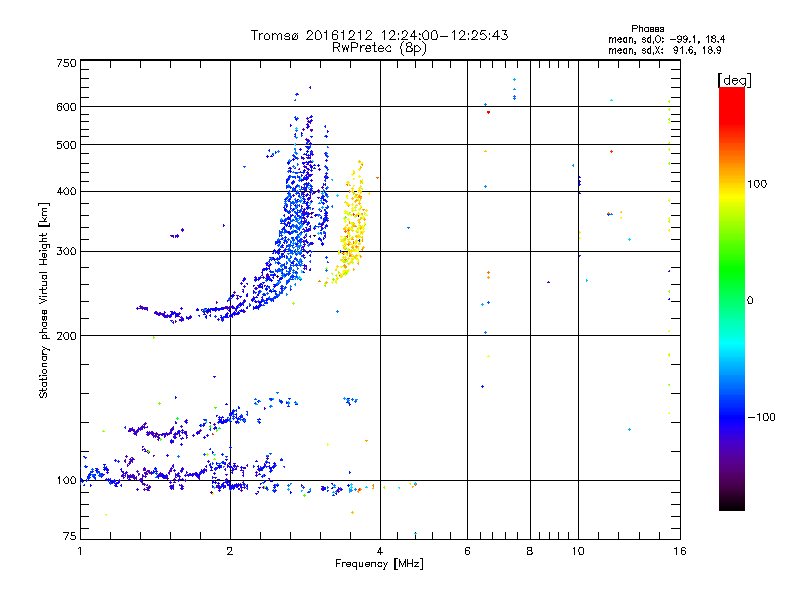Click the "100" label beside the colorbar

[x=757, y=184]
